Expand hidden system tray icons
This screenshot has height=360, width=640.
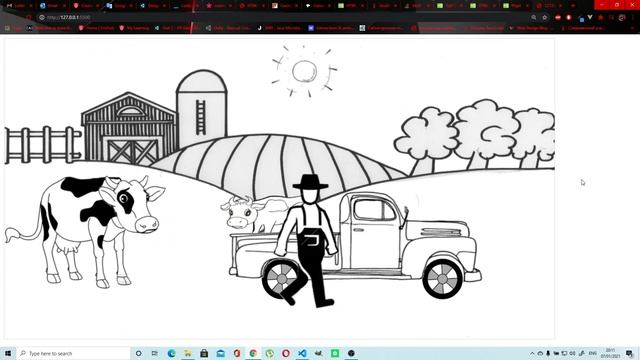point(532,353)
